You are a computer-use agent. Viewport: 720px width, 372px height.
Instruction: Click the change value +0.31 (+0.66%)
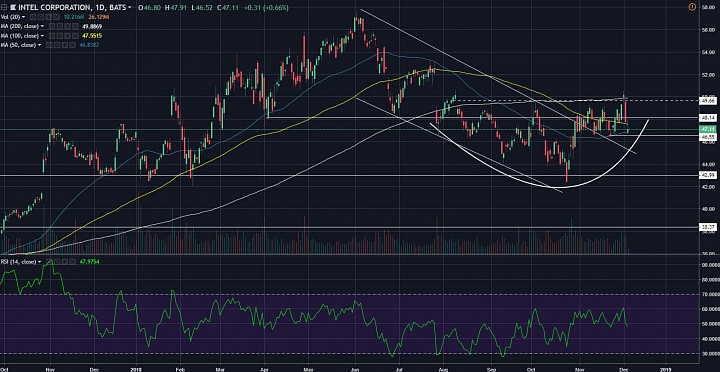point(266,8)
